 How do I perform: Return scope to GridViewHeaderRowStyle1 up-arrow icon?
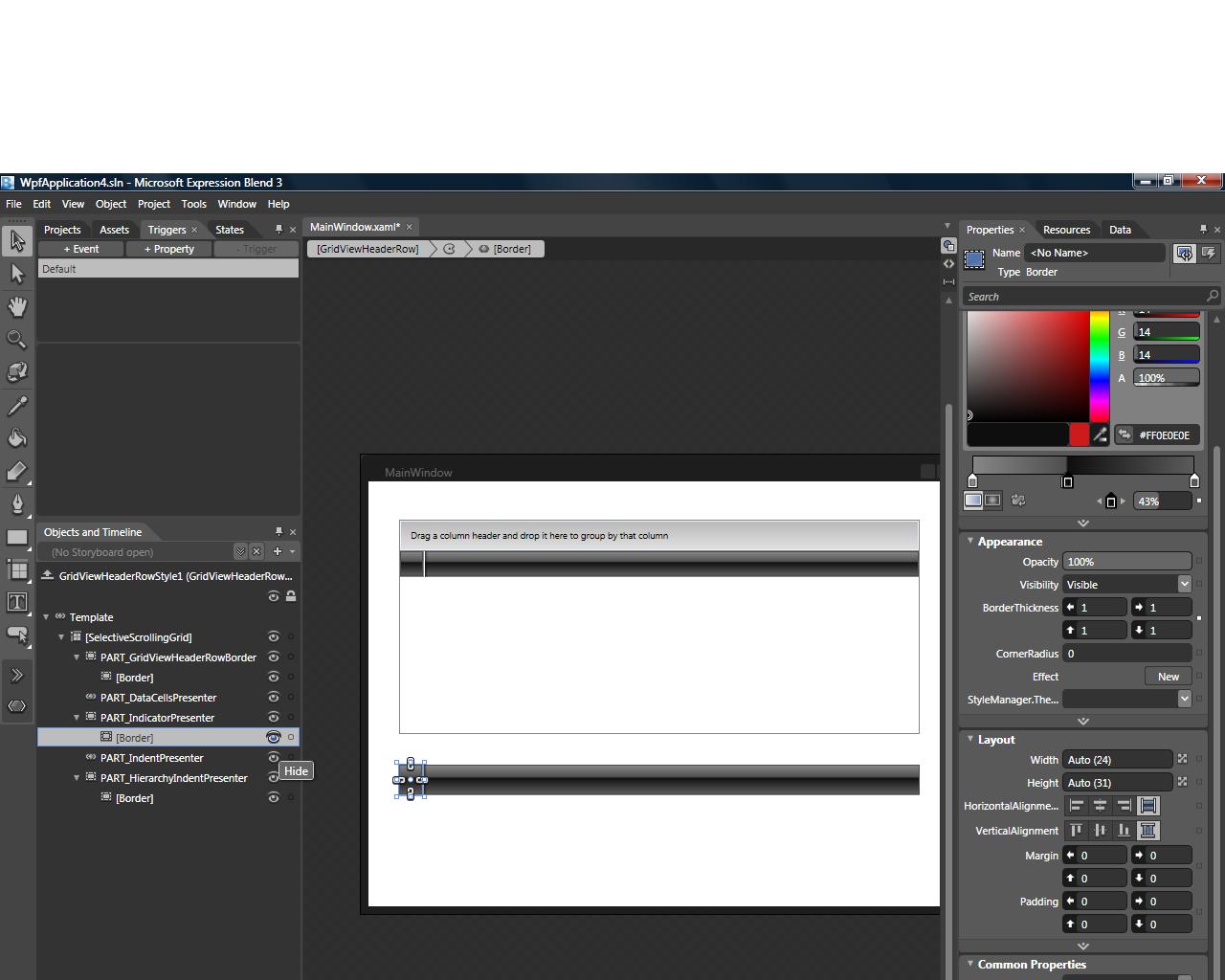click(47, 576)
